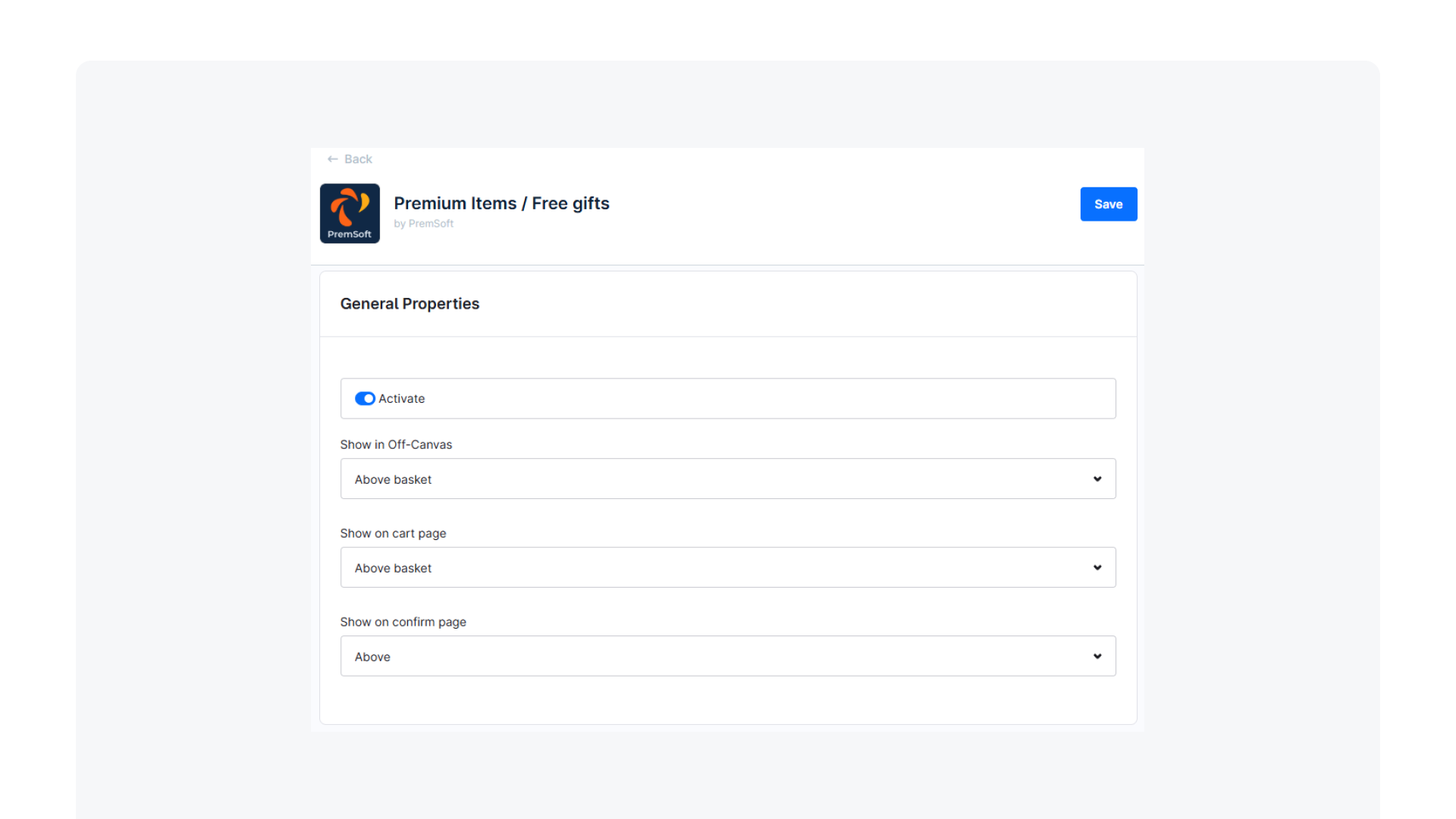This screenshot has width=1456, height=819.
Task: Click the PremSoft app logo
Action: click(x=350, y=213)
